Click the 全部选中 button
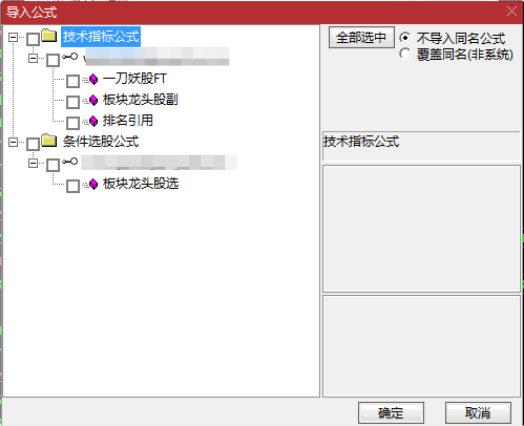Screen dimensions: 524x426 (x=361, y=37)
